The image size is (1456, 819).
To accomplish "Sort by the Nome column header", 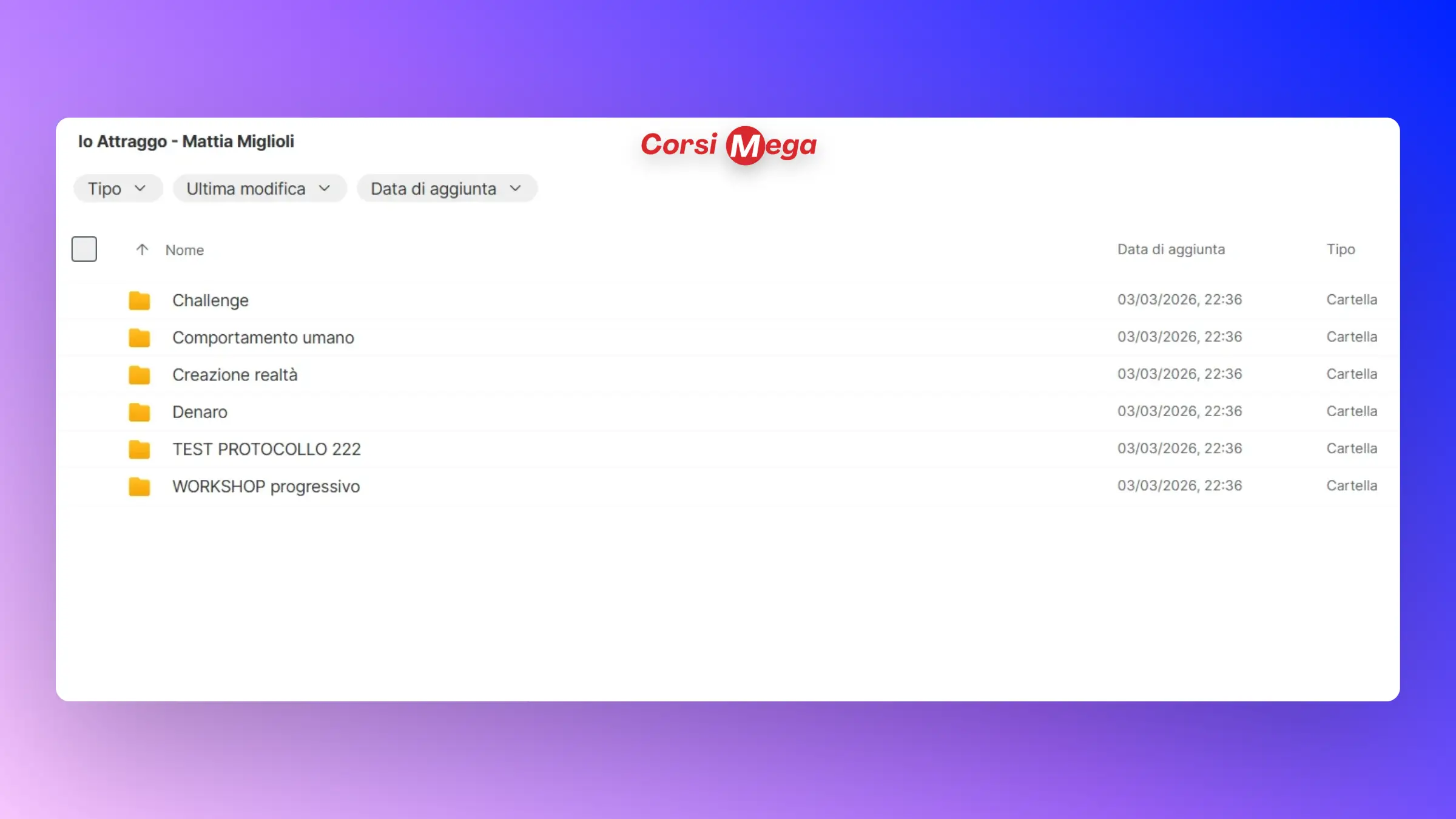I will point(184,250).
